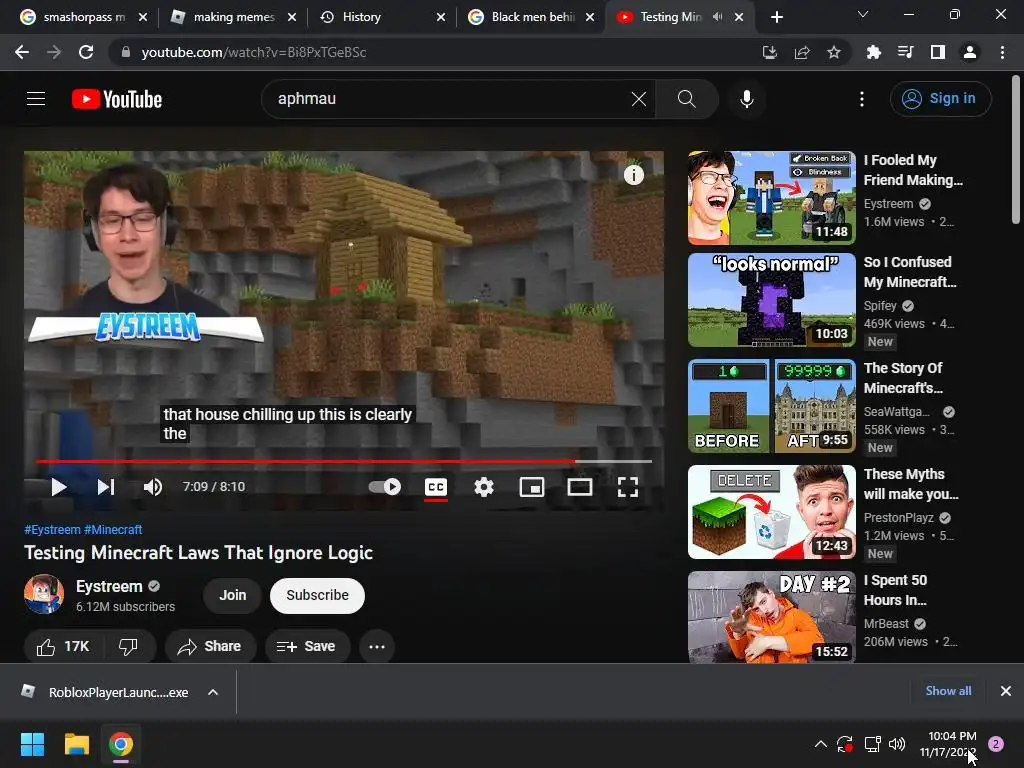Open the Eystreem channel name link

[109, 586]
